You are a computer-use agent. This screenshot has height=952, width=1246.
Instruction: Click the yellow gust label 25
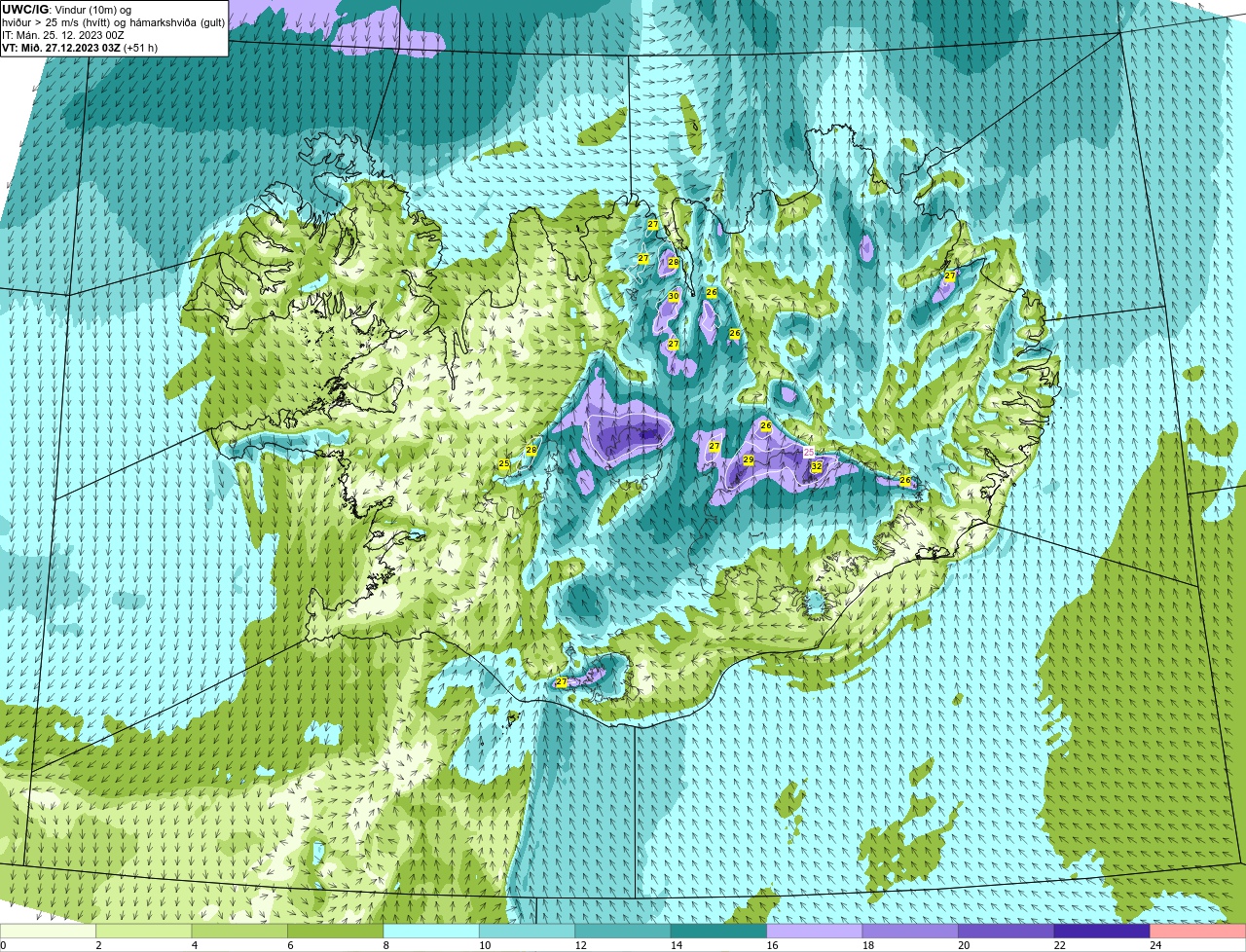[504, 464]
